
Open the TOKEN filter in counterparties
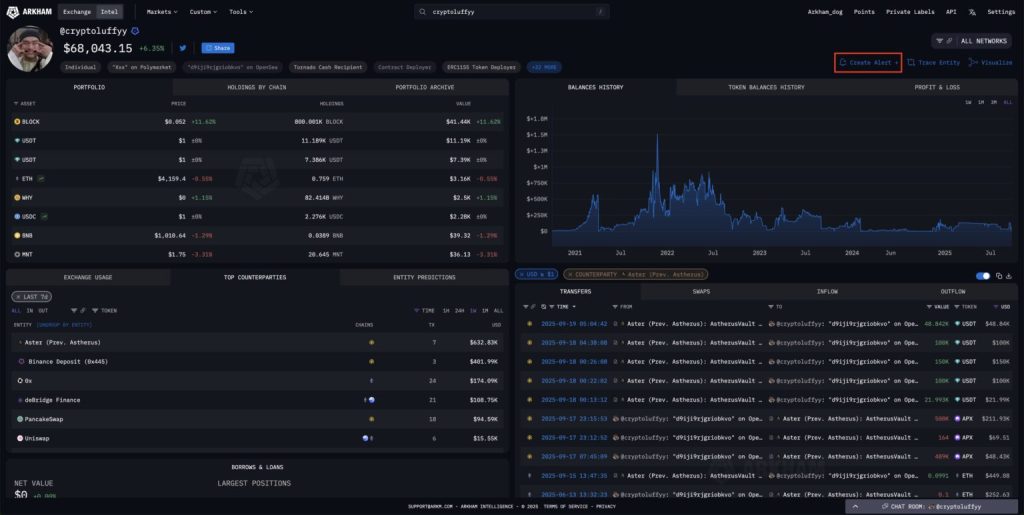[x=104, y=311]
